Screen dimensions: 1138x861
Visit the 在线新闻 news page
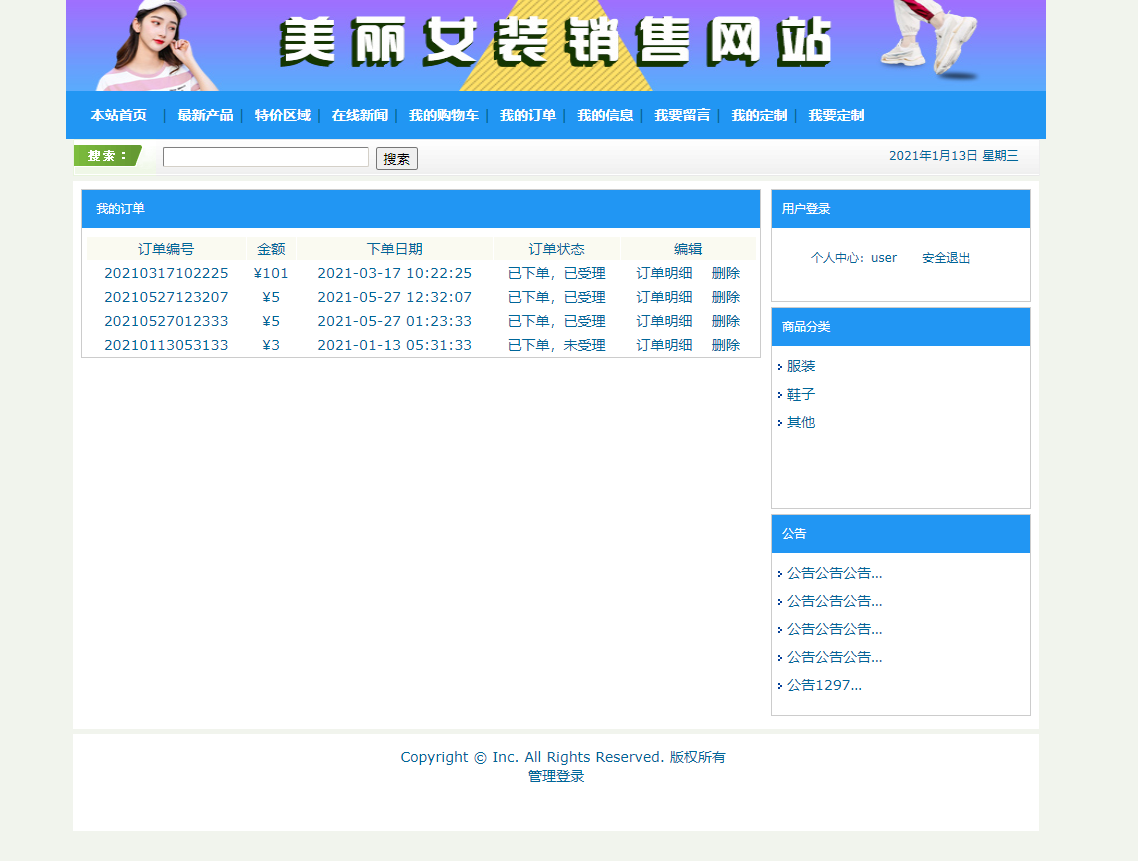pos(357,115)
